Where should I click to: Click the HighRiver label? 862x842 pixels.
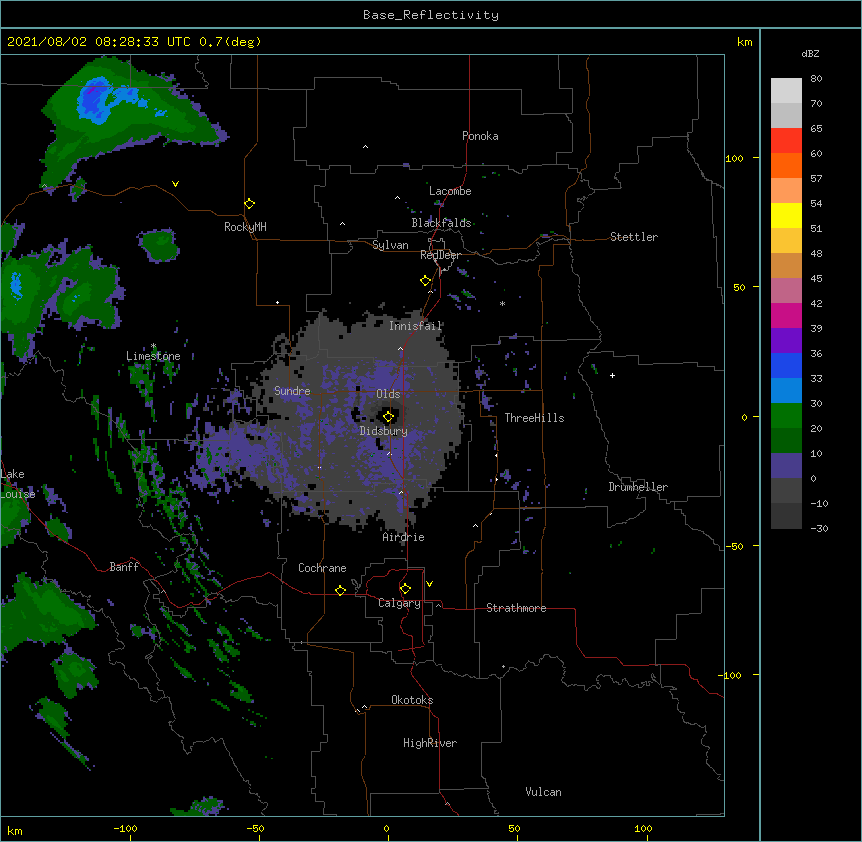click(429, 743)
